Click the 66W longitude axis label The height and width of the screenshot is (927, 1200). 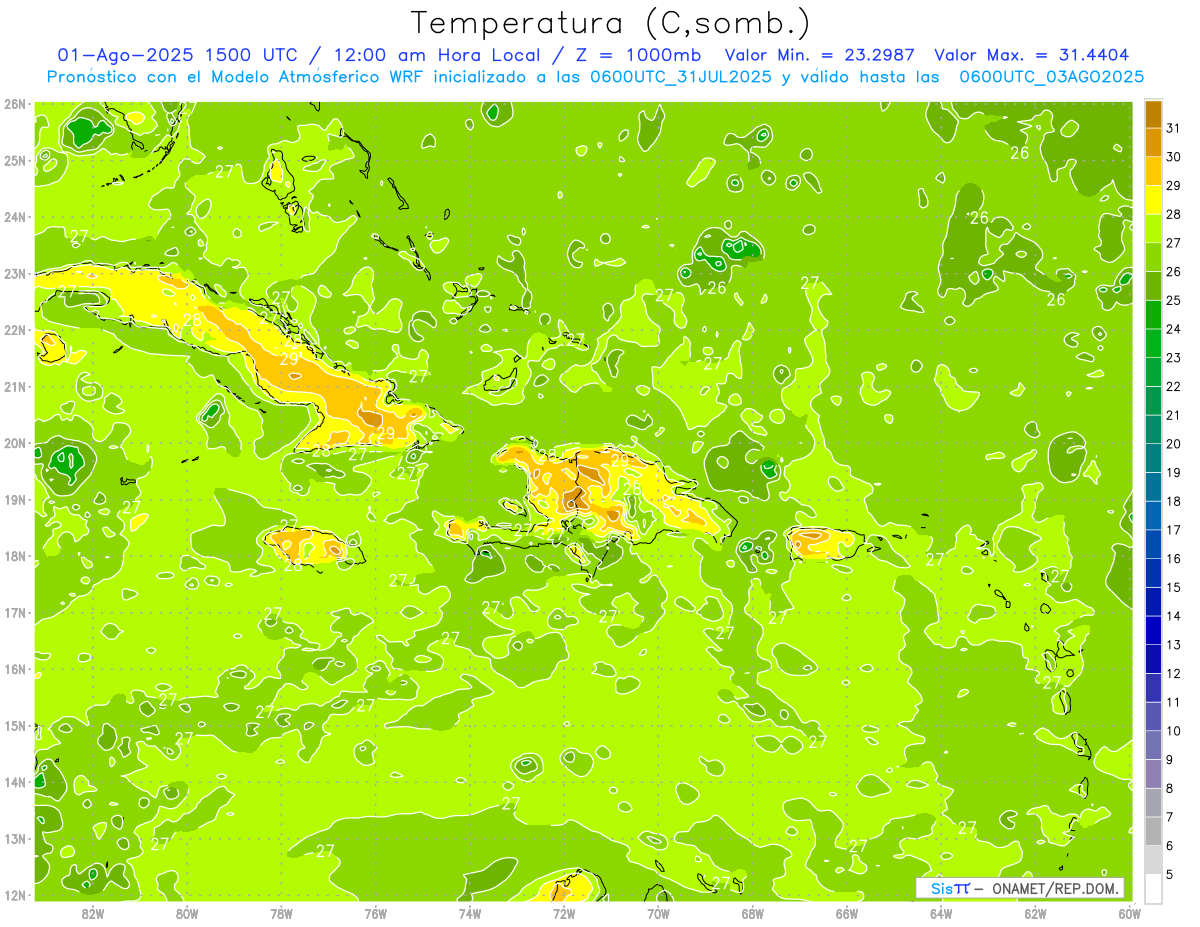pyautogui.click(x=847, y=913)
